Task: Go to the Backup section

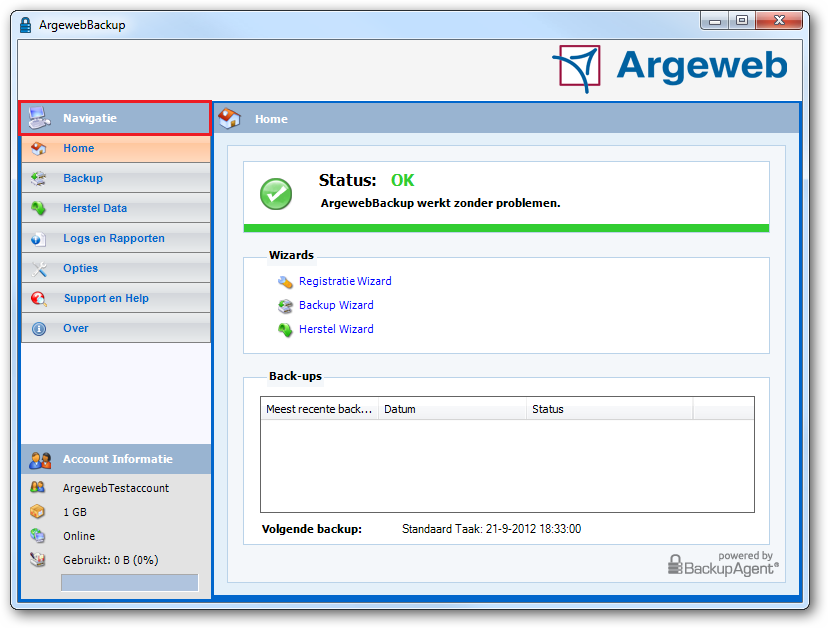Action: [116, 179]
